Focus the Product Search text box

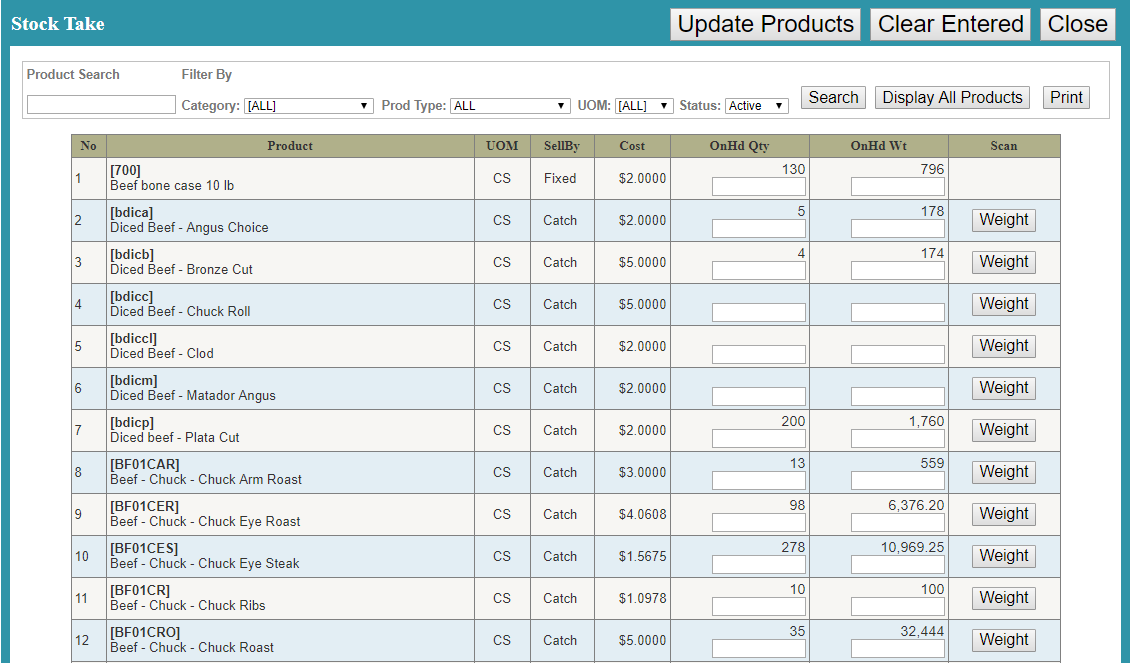(101, 105)
